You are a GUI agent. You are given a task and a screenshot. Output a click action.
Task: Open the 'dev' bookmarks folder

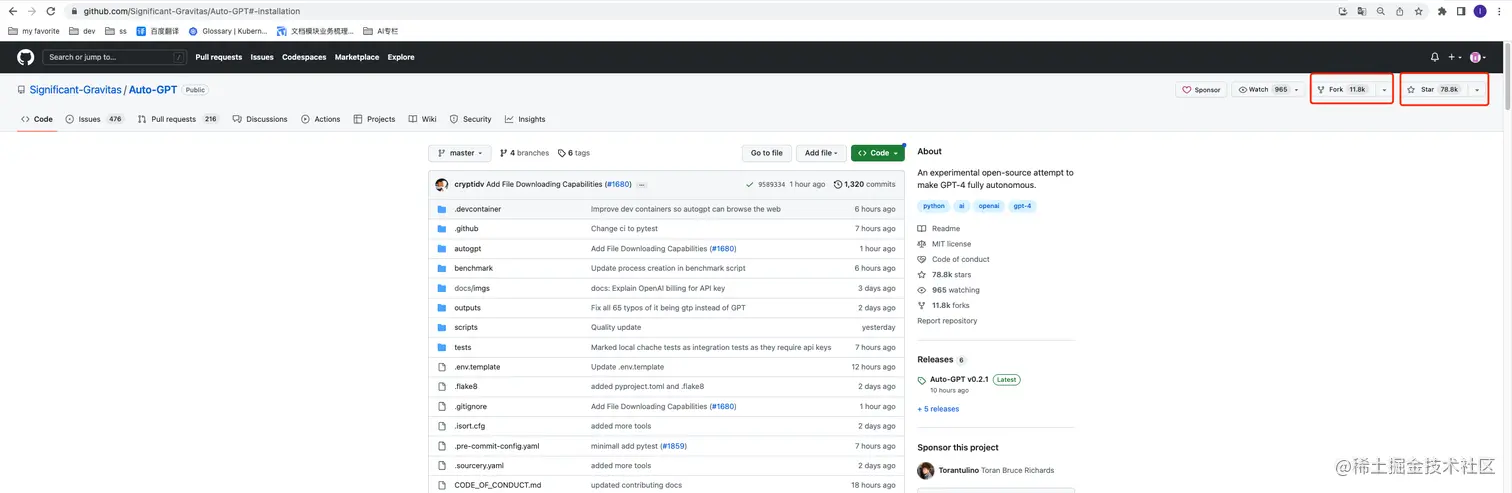pos(81,31)
